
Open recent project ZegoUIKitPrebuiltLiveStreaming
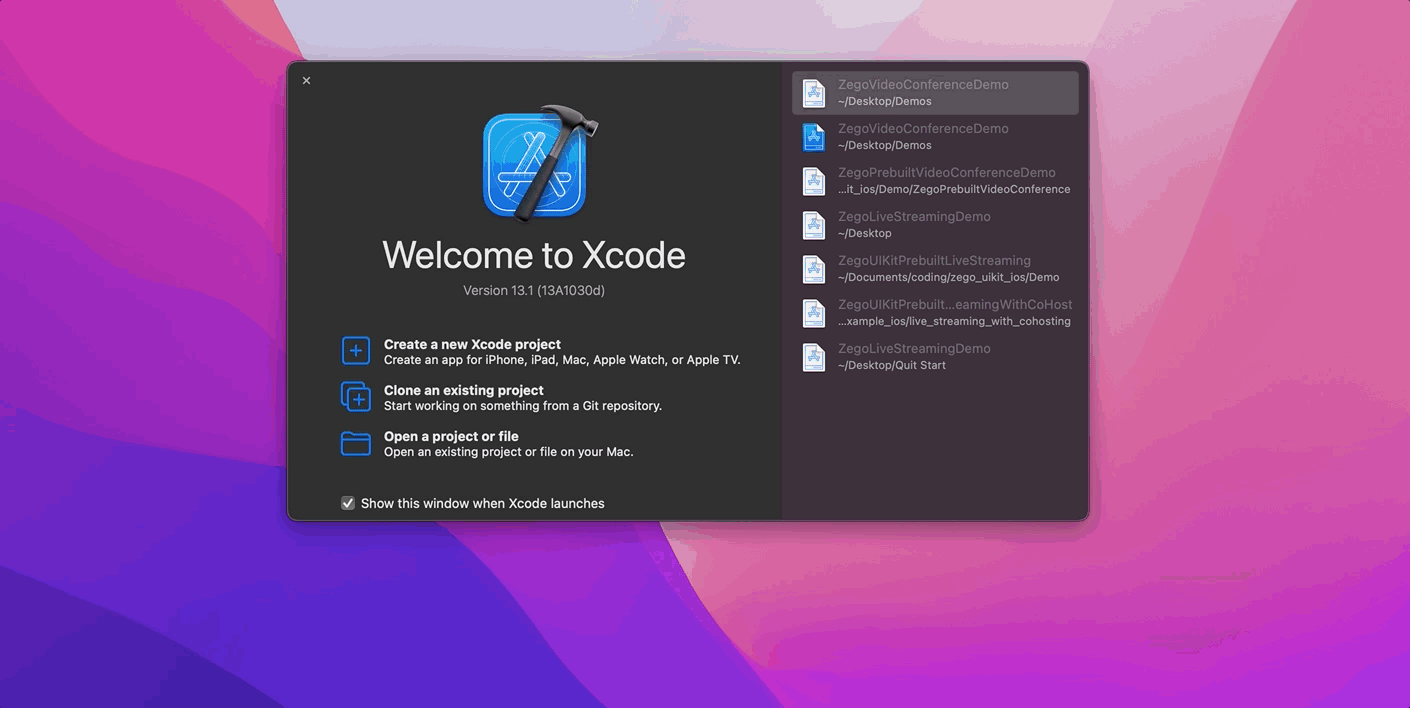[x=934, y=261]
